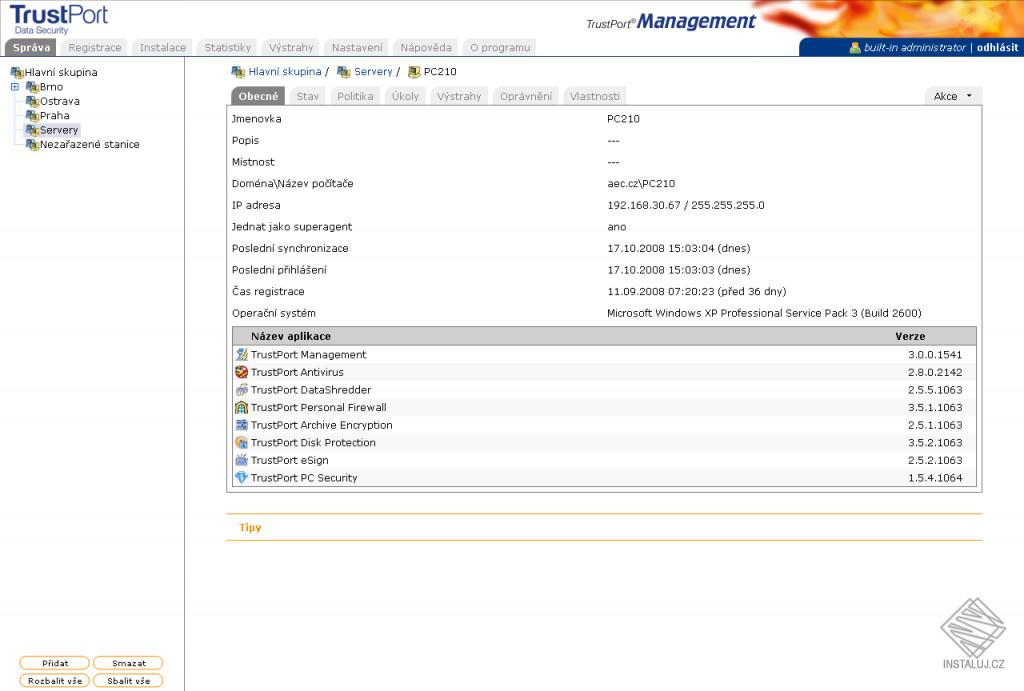Click the TrustPort Management icon in the list
Viewport: 1024px width, 691px height.
[241, 354]
